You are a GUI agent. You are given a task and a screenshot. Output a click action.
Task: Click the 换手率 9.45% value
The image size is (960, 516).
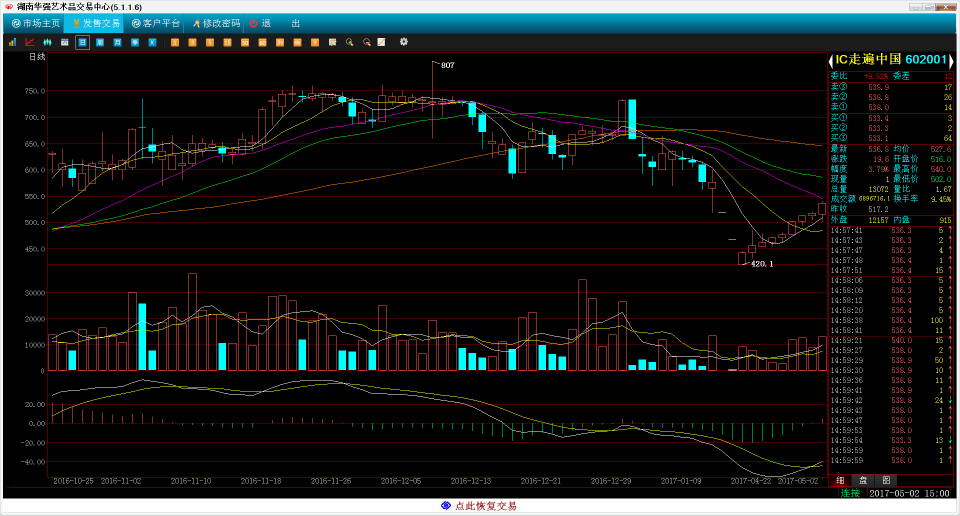pos(941,199)
